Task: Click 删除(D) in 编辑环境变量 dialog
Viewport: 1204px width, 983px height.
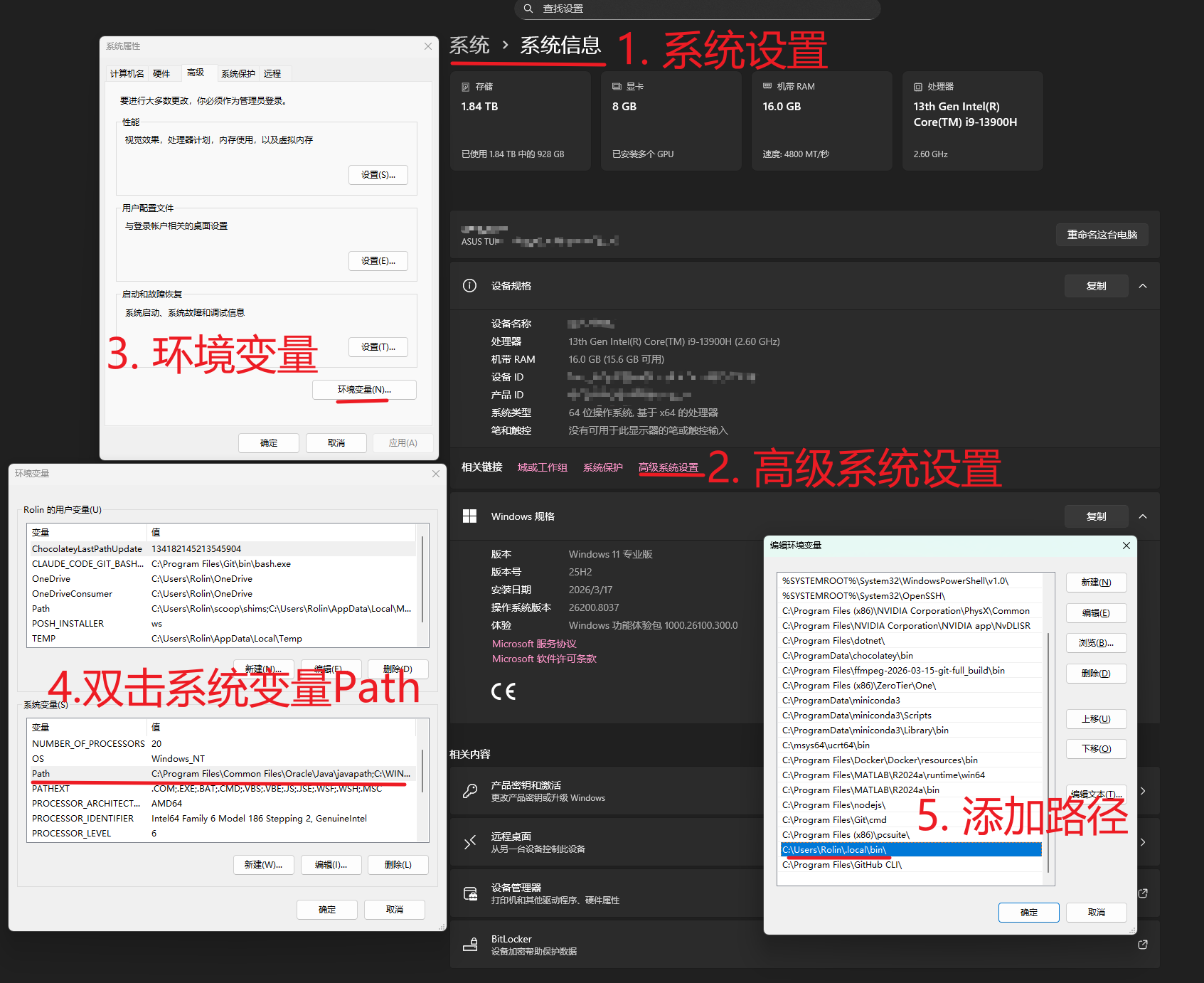Action: click(1097, 674)
